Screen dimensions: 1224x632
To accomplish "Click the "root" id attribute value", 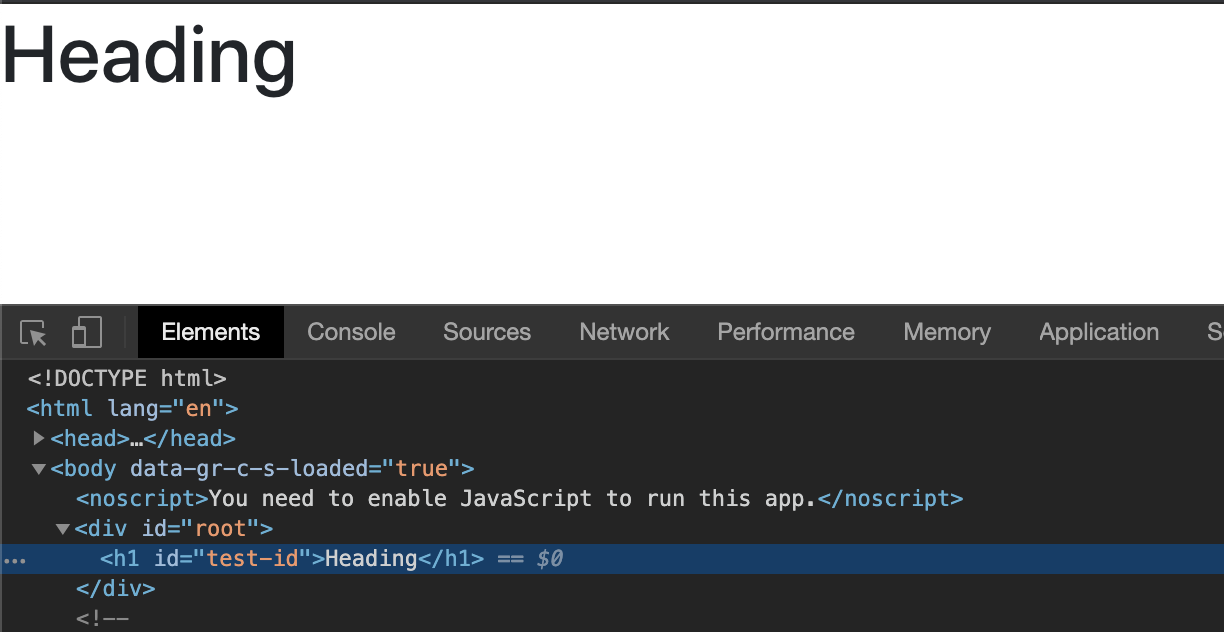I will pyautogui.click(x=221, y=528).
